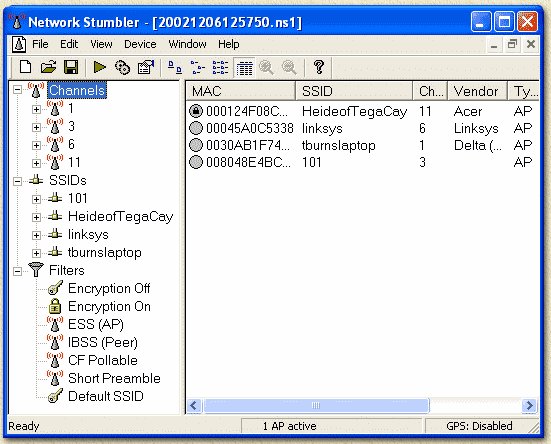551x444 pixels.
Task: Click the auto-configure gears icon
Action: 122,67
